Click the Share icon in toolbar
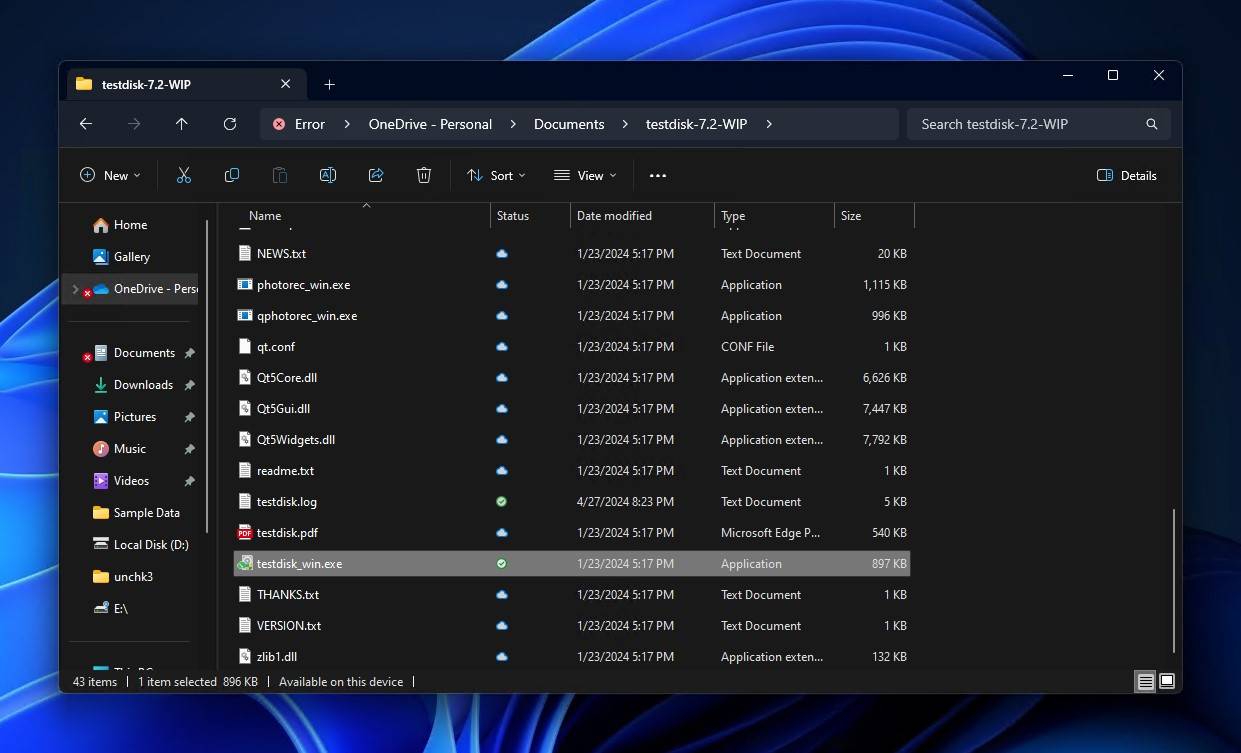The height and width of the screenshot is (753, 1241). tap(376, 175)
